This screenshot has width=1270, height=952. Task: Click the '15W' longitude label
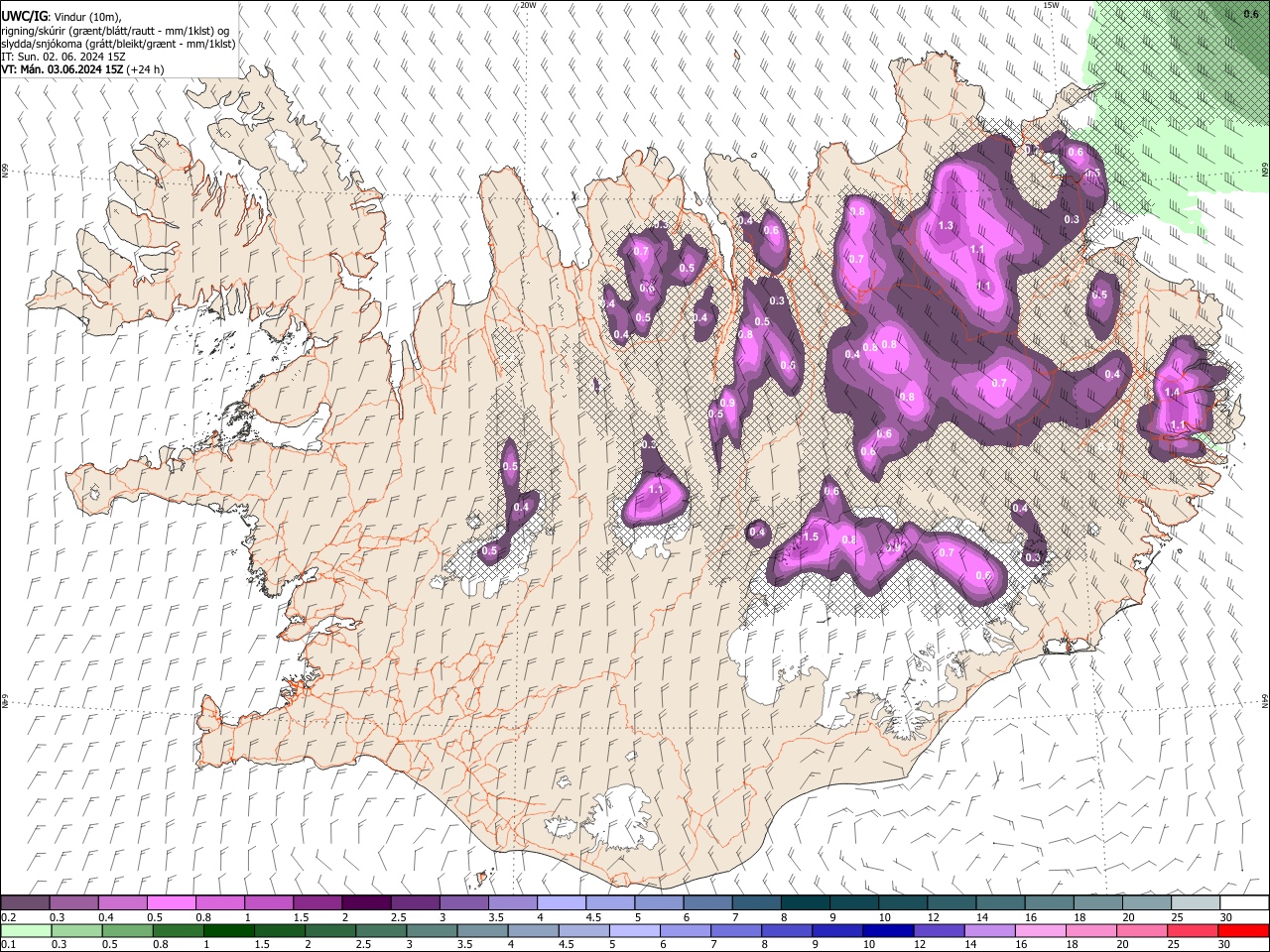[x=1051, y=5]
